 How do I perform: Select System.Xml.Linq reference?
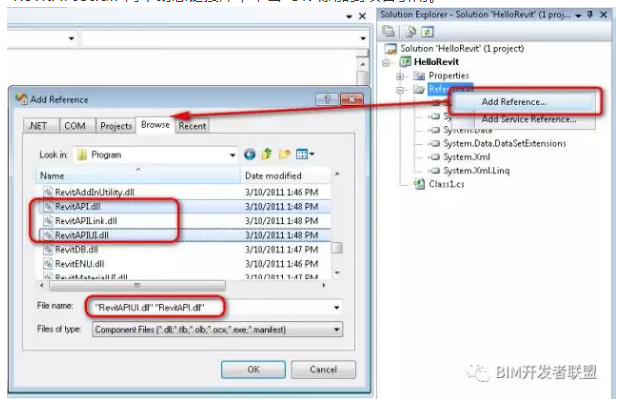[x=476, y=170]
